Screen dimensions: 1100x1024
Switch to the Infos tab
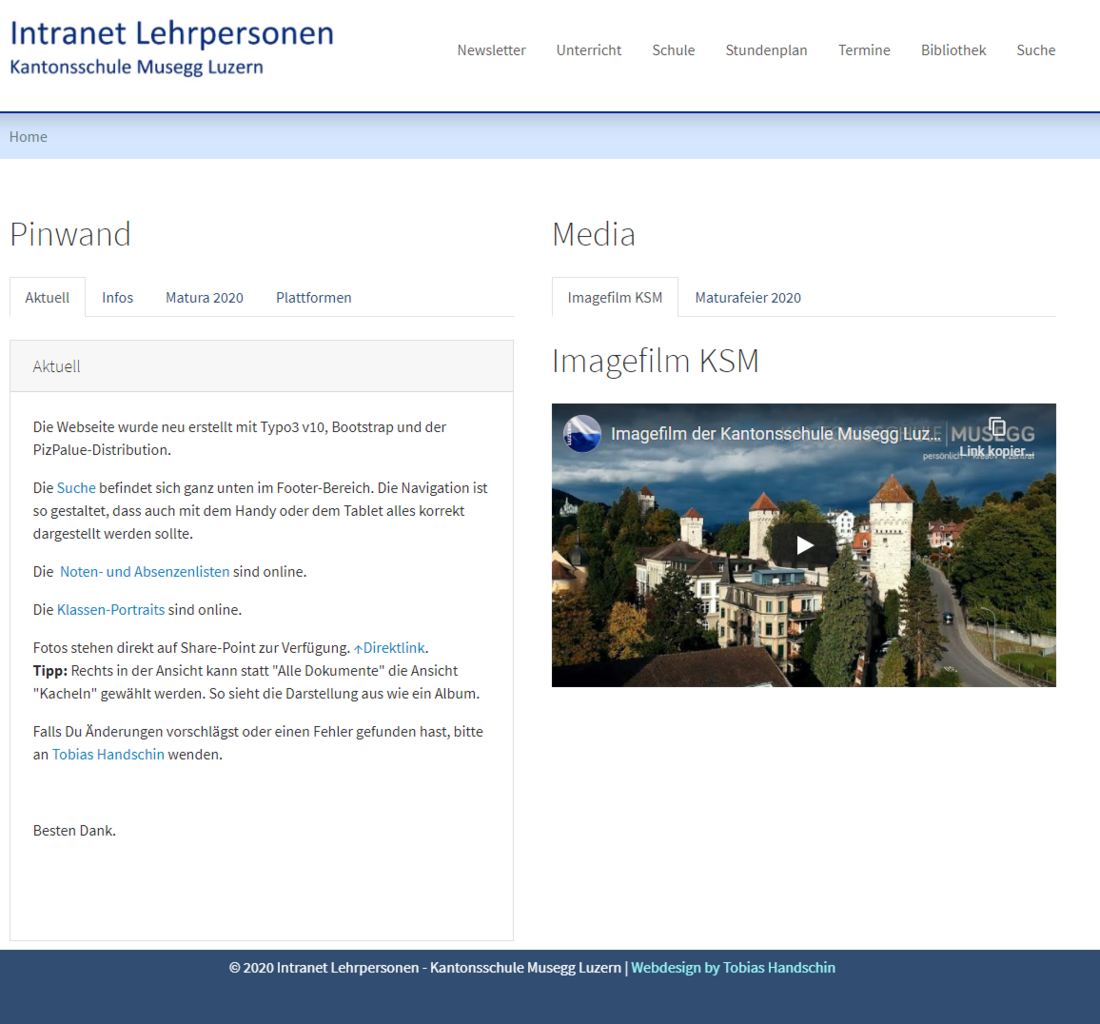click(x=117, y=297)
